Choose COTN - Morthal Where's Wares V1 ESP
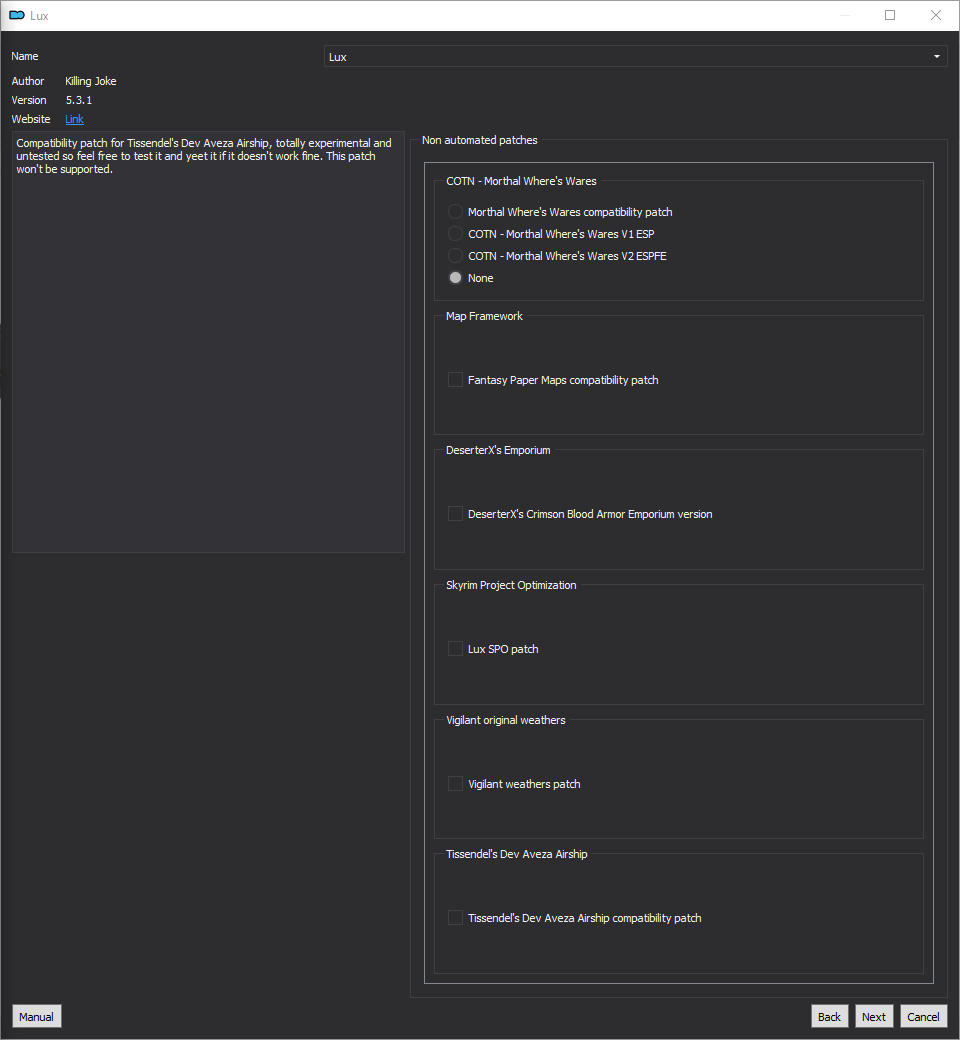960x1040 pixels. click(x=456, y=234)
